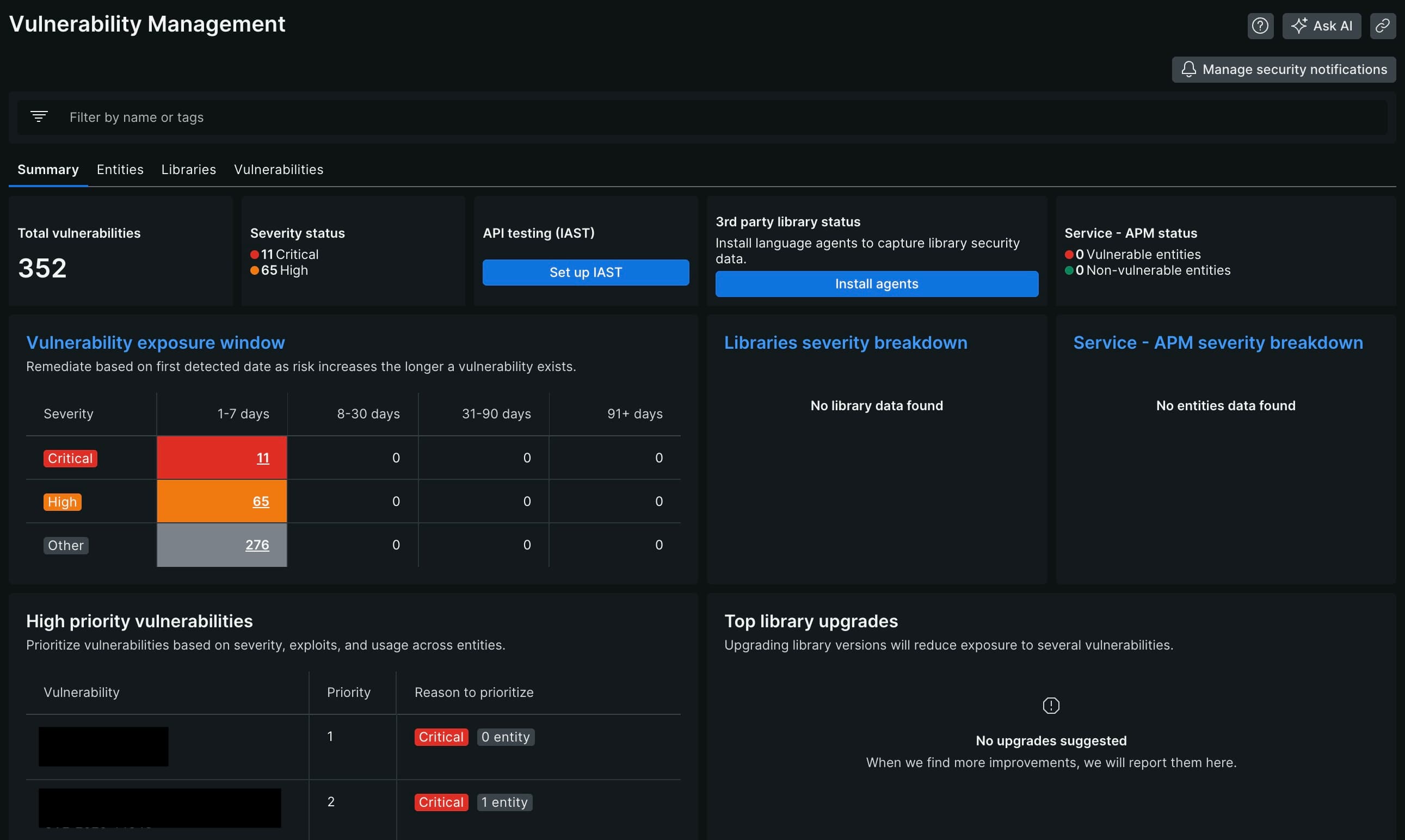Switch to the Entities tab

pos(120,169)
